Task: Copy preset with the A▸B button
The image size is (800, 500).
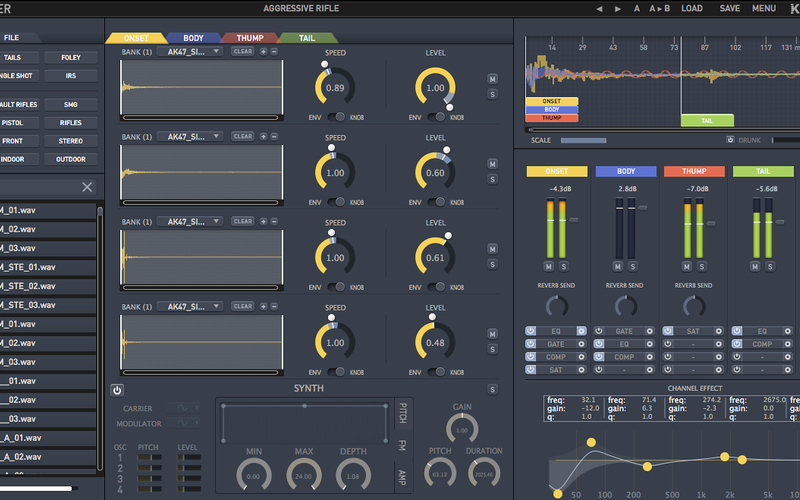Action: (x=659, y=9)
